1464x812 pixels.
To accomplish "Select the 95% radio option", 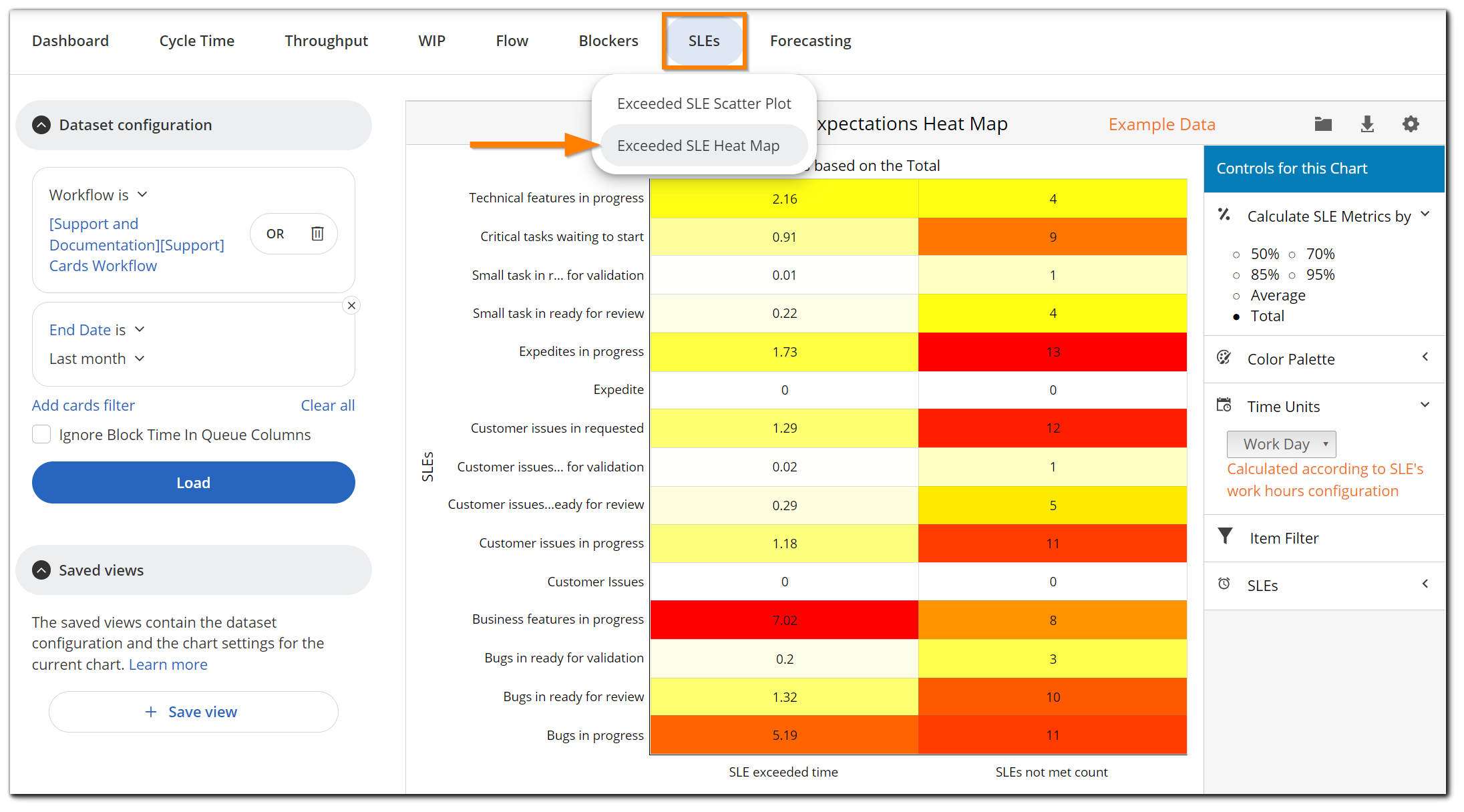I will pos(1292,275).
